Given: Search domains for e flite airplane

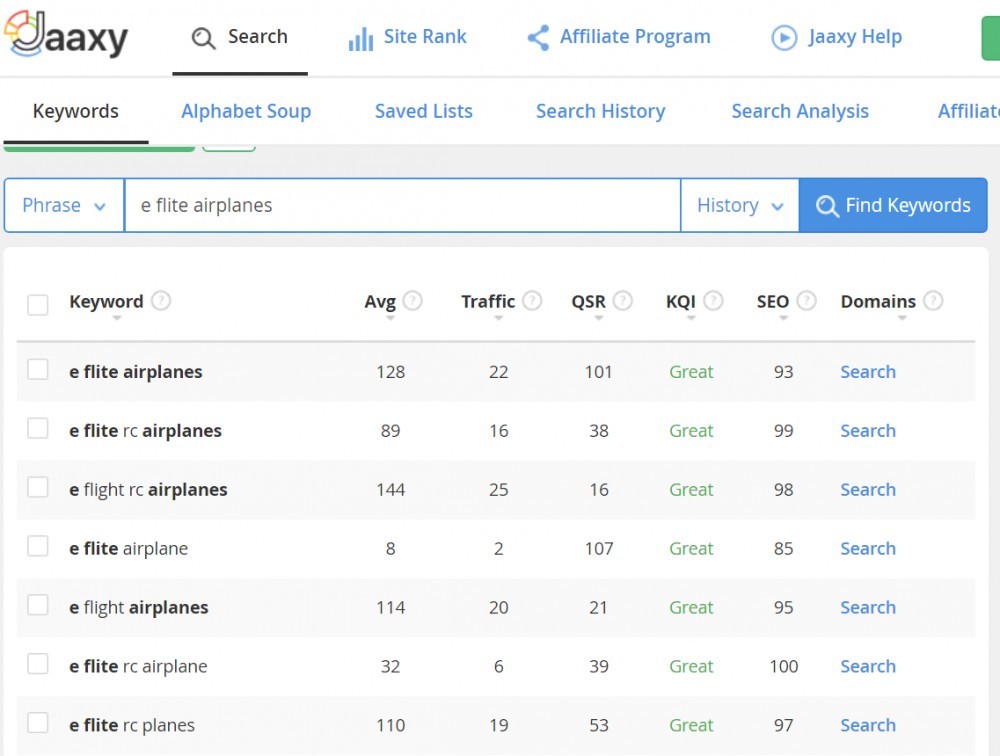Looking at the screenshot, I should (x=868, y=549).
